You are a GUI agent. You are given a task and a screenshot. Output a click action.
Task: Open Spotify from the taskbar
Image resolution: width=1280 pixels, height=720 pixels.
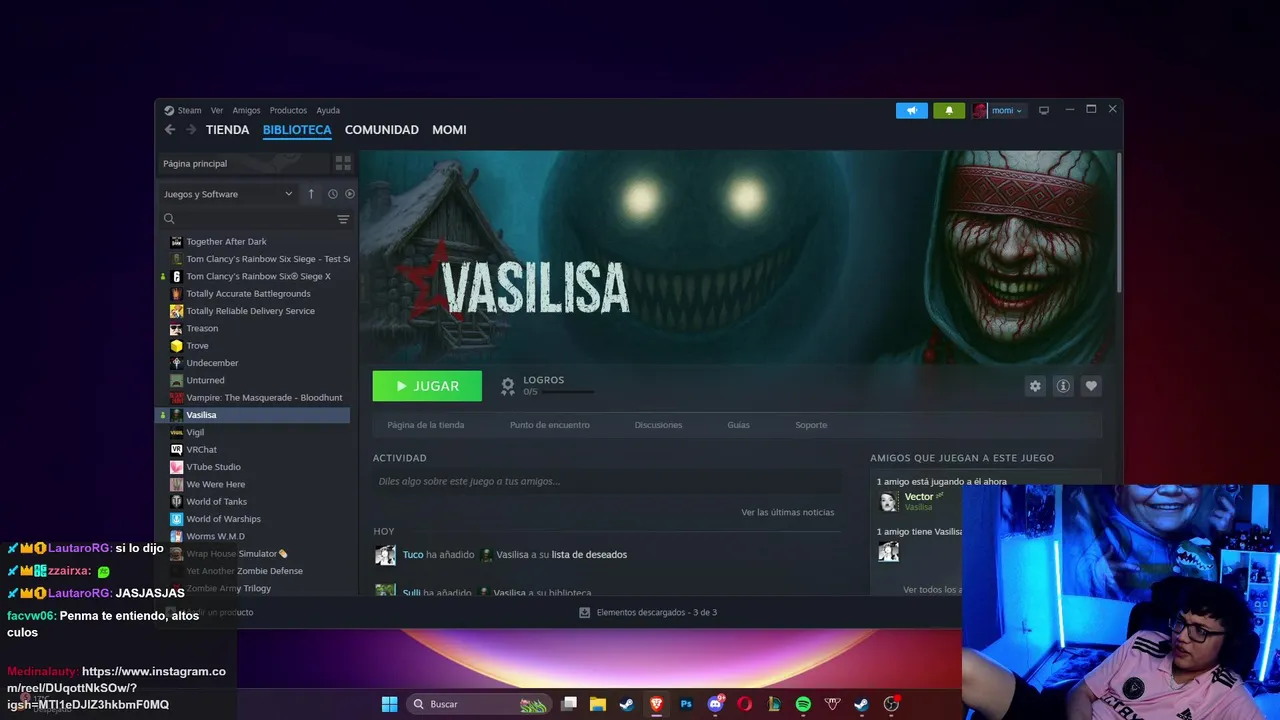coord(803,704)
